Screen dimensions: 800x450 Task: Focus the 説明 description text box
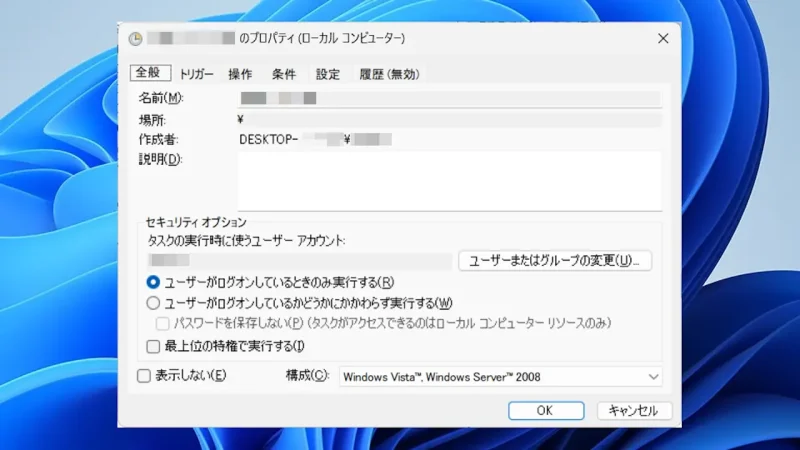point(449,181)
